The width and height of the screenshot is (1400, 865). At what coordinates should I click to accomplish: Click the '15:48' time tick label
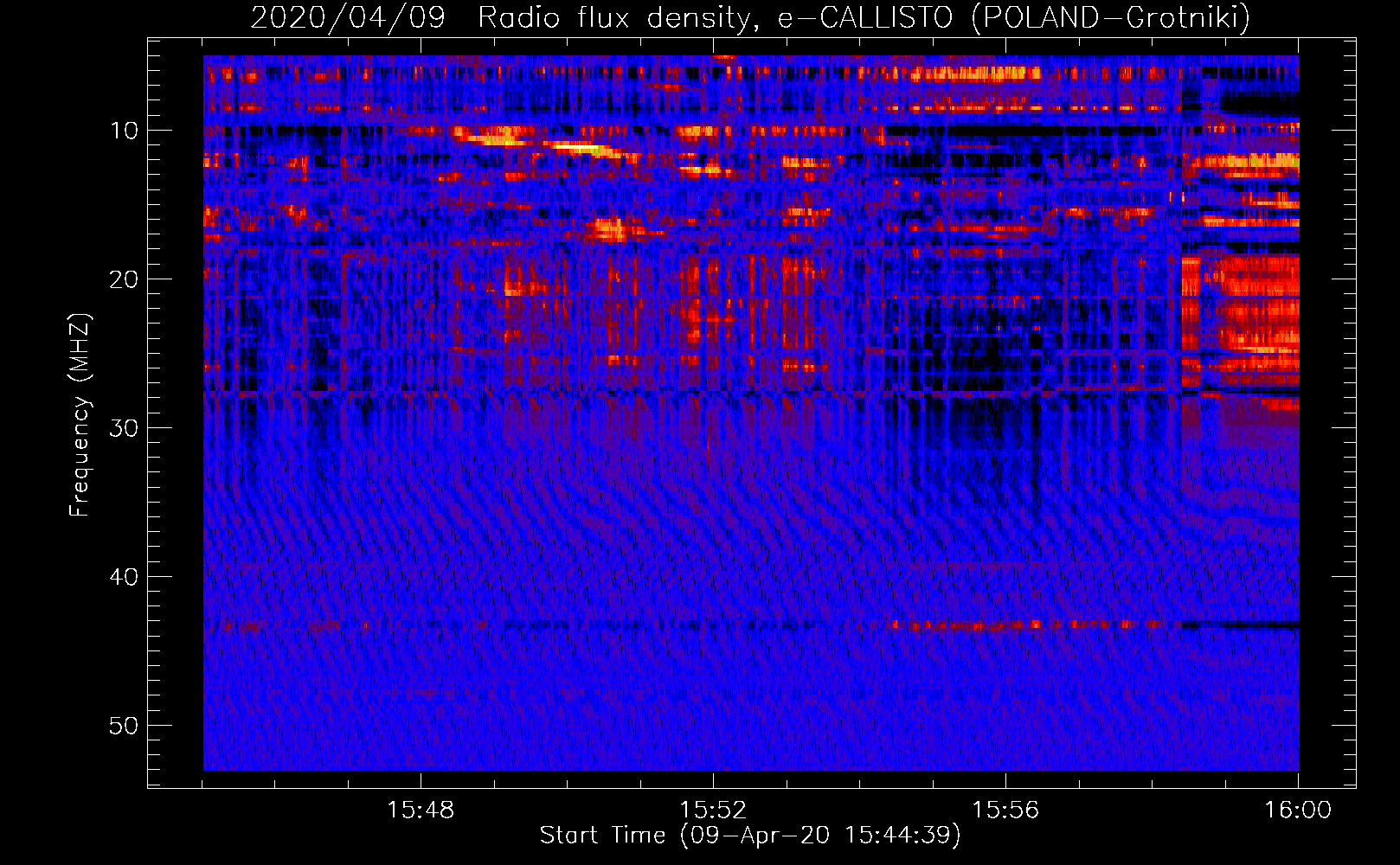coord(421,811)
